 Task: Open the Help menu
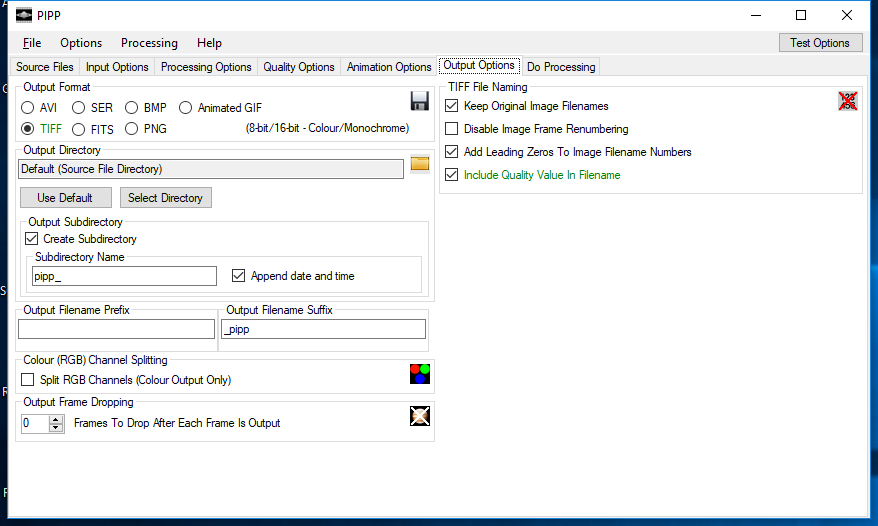click(209, 43)
